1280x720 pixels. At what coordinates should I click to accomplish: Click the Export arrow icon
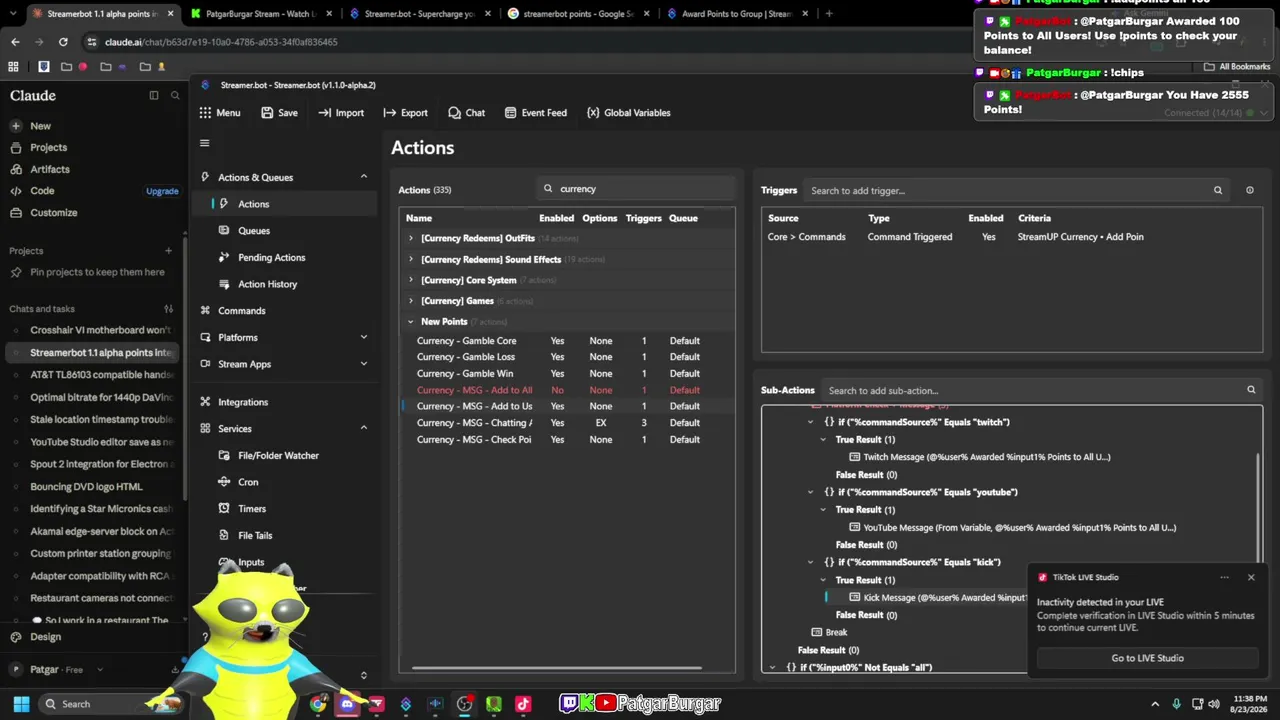coord(389,113)
